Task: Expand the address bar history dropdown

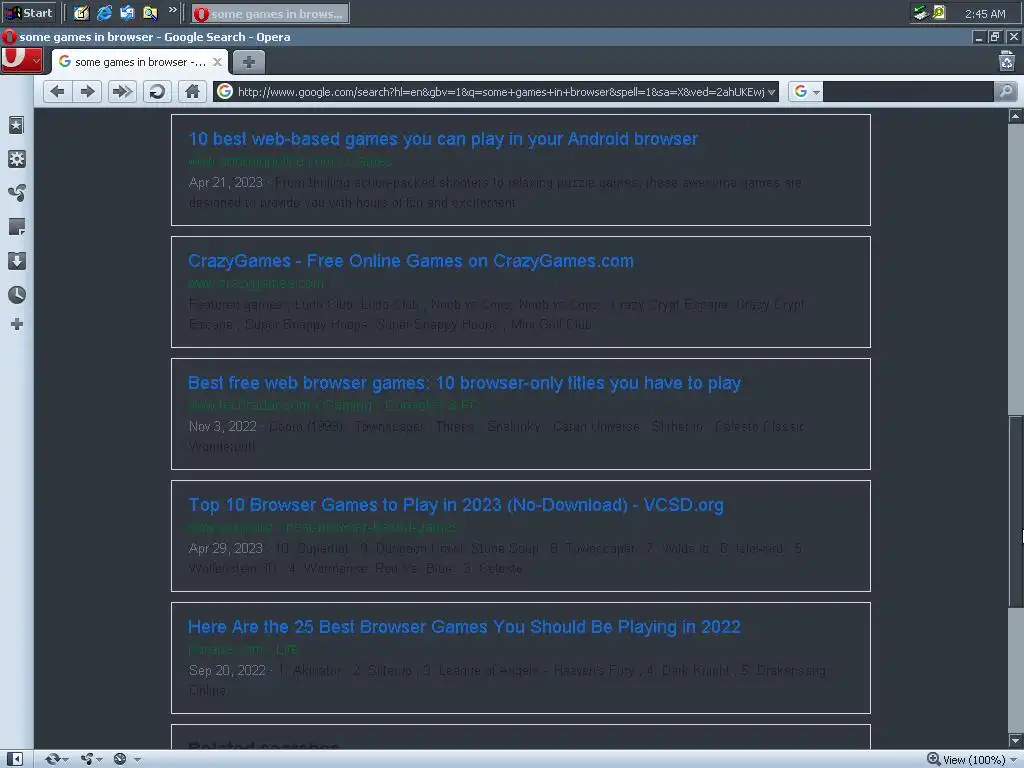Action: (x=772, y=92)
